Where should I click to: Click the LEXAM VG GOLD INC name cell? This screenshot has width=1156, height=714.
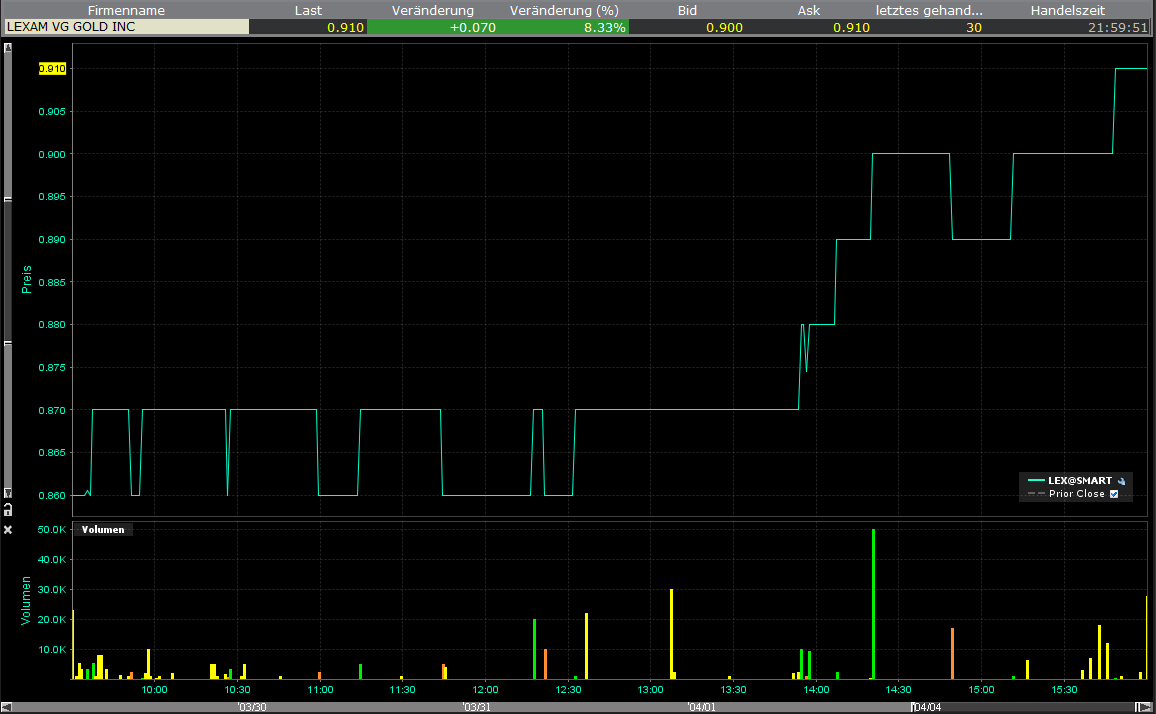coord(126,27)
